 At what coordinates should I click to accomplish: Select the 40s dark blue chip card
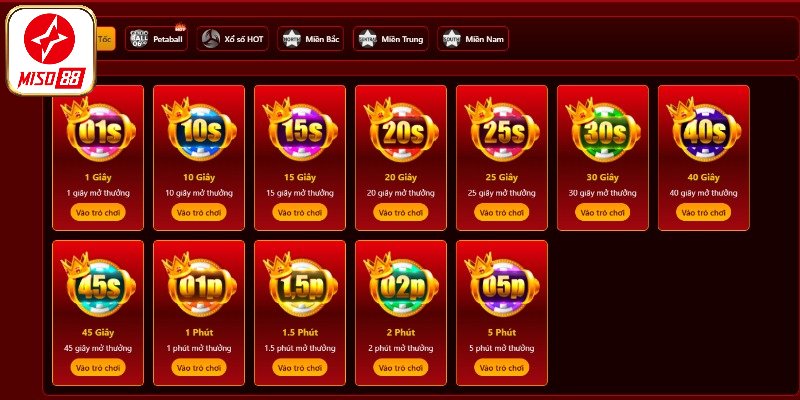click(704, 158)
